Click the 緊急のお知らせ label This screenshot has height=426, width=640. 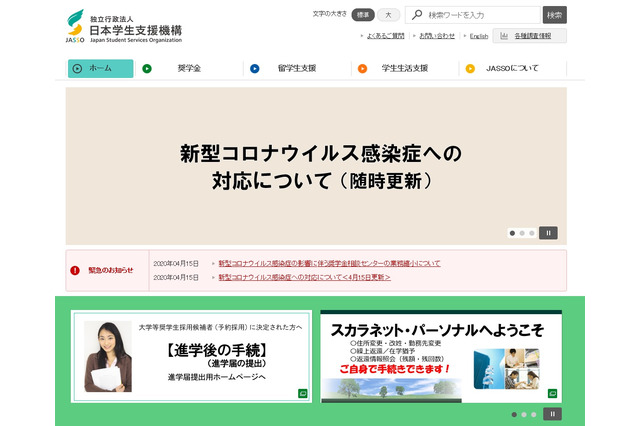(111, 270)
